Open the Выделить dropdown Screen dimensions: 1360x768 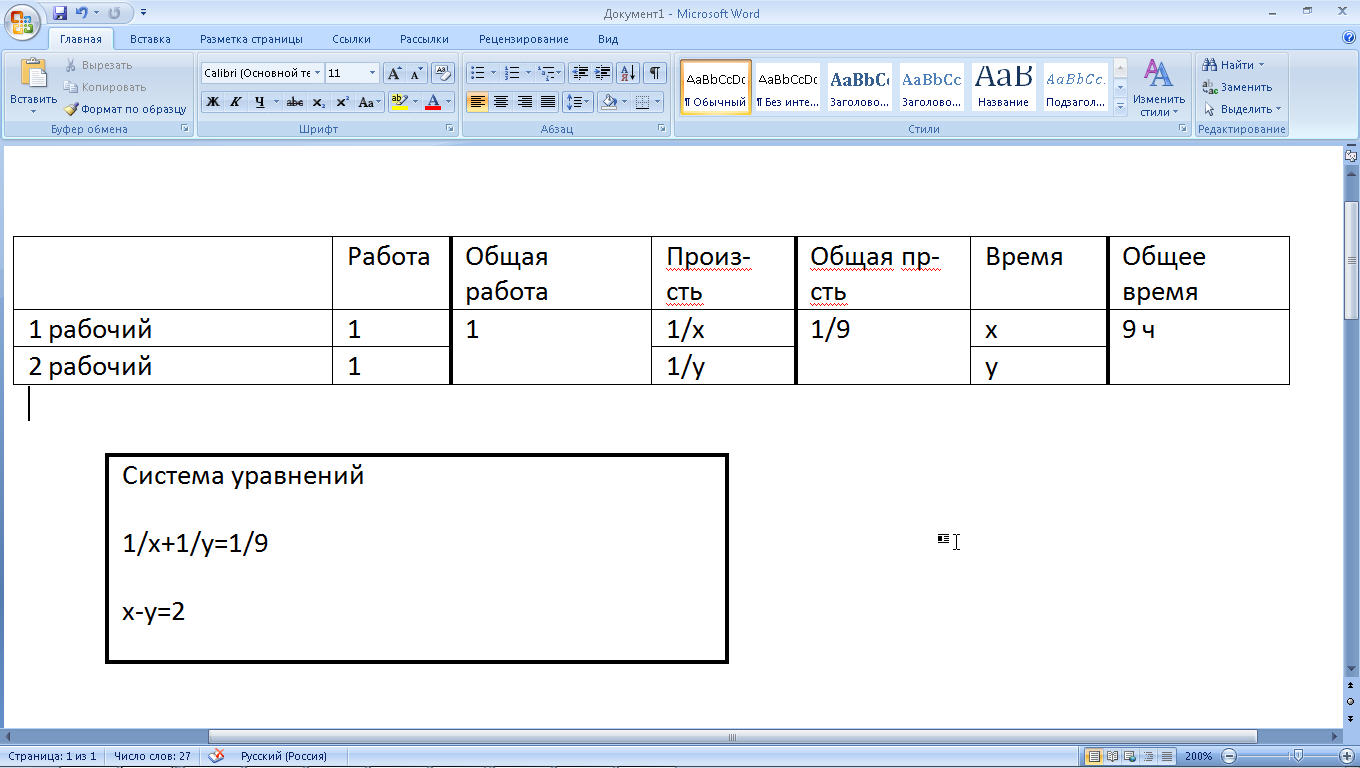1242,109
